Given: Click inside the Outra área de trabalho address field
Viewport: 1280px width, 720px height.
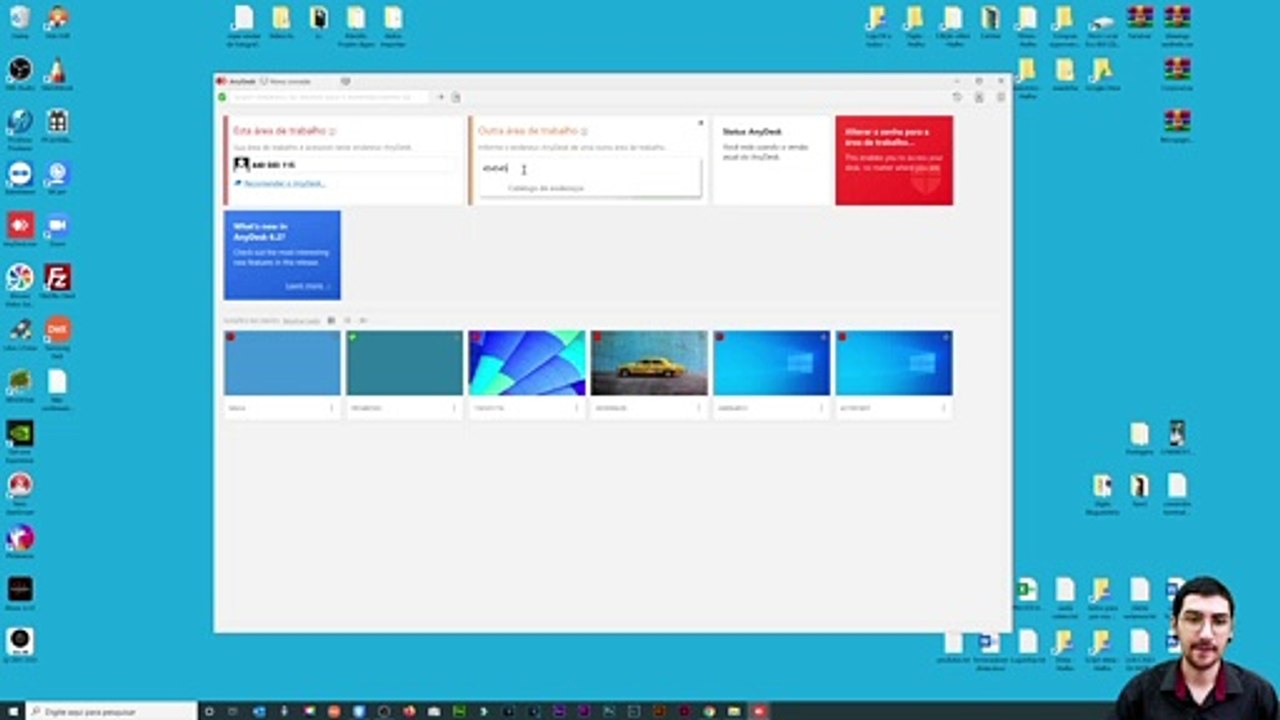Looking at the screenshot, I should tap(590, 169).
